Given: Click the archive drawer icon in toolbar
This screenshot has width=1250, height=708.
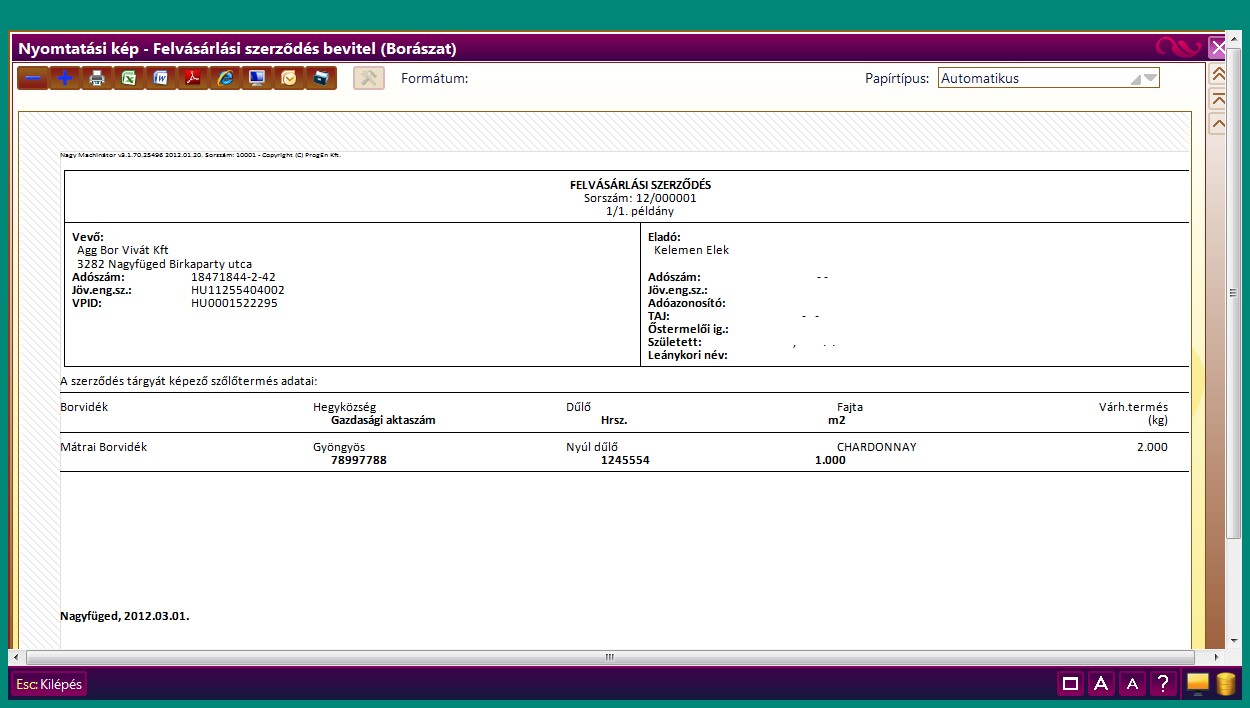Looking at the screenshot, I should click(321, 78).
